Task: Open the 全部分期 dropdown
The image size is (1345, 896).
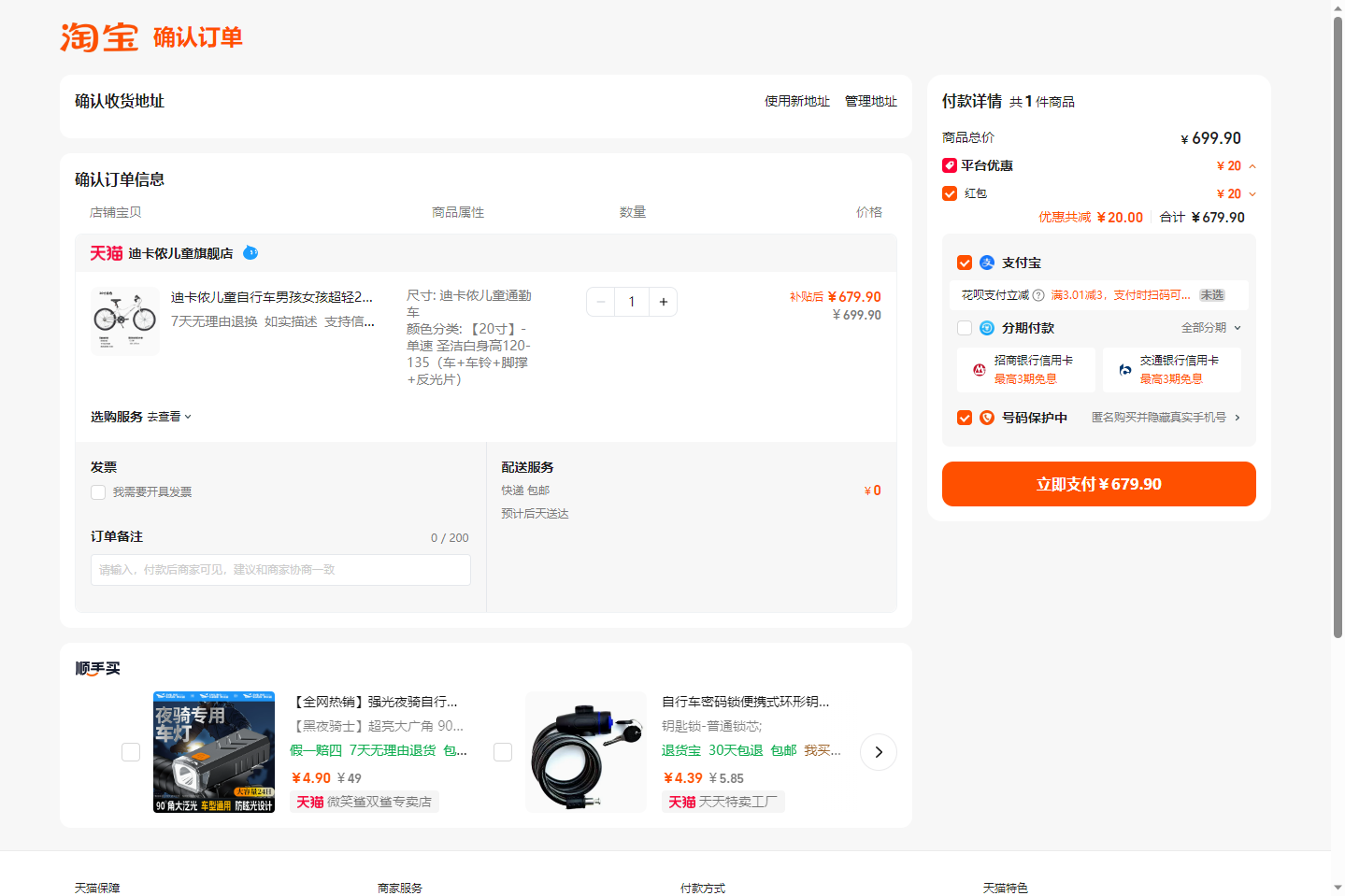Action: [1211, 328]
